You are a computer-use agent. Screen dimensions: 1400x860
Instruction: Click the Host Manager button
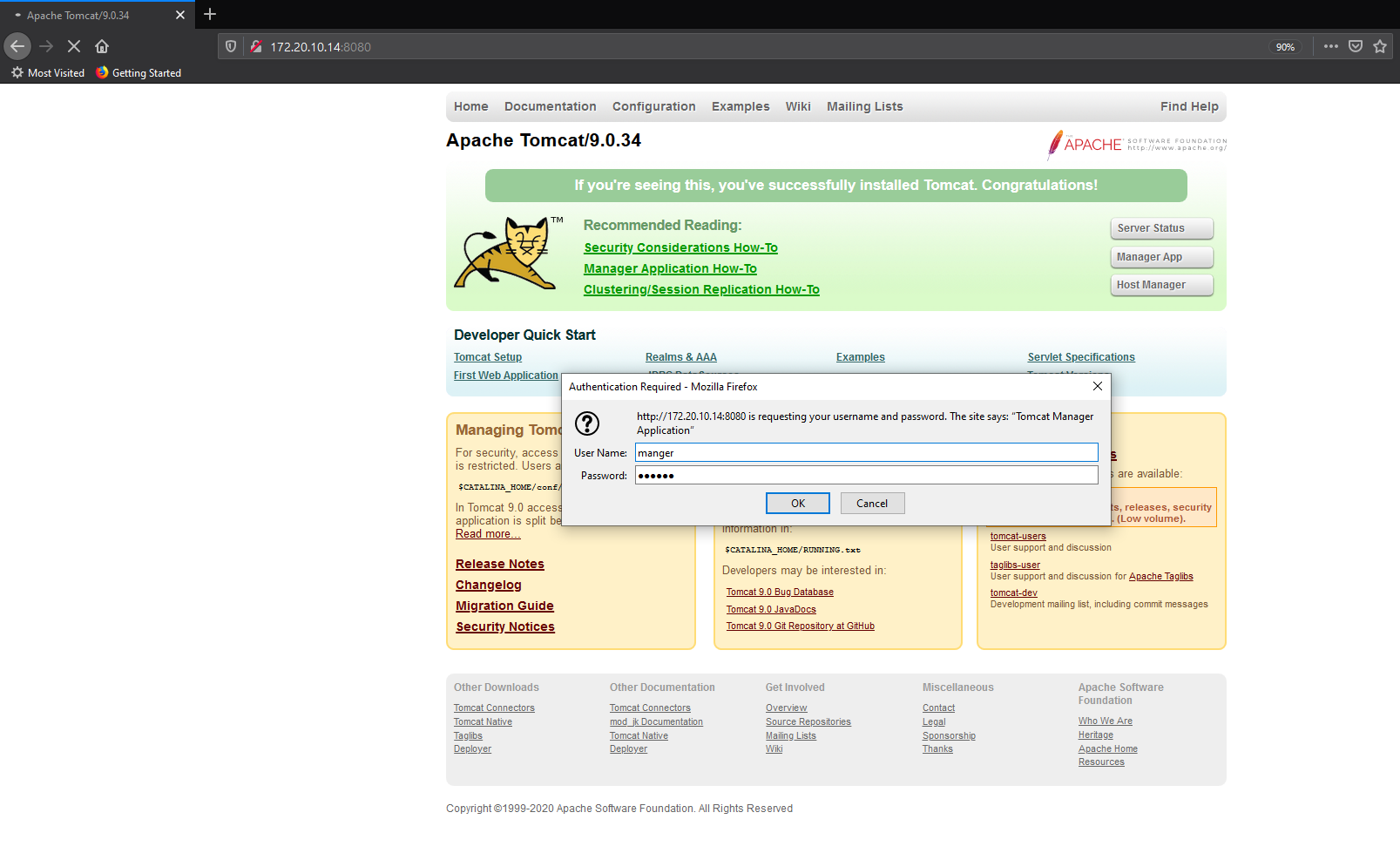click(1162, 285)
